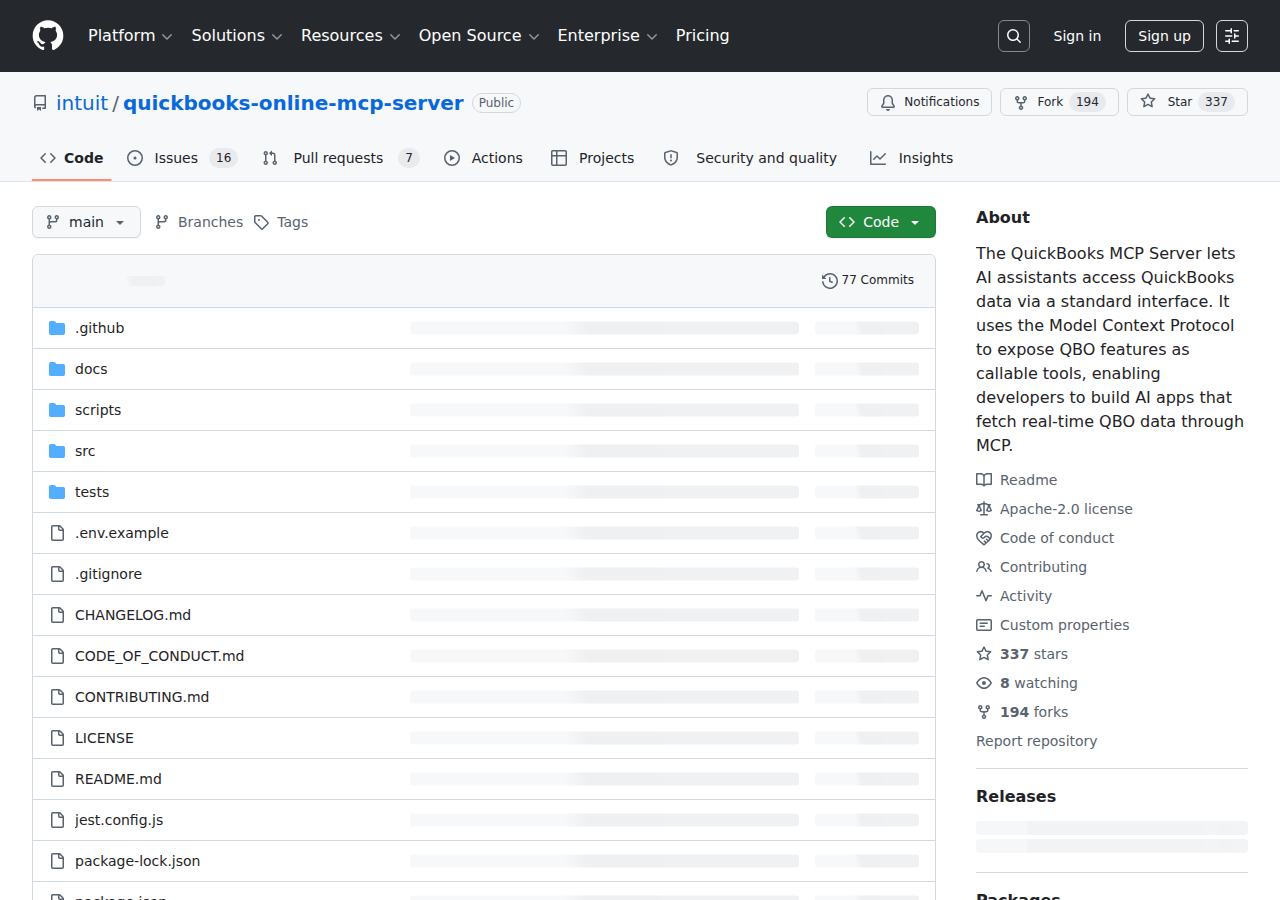Expand the Enterprise menu
Viewport: 1280px width, 900px height.
[607, 36]
